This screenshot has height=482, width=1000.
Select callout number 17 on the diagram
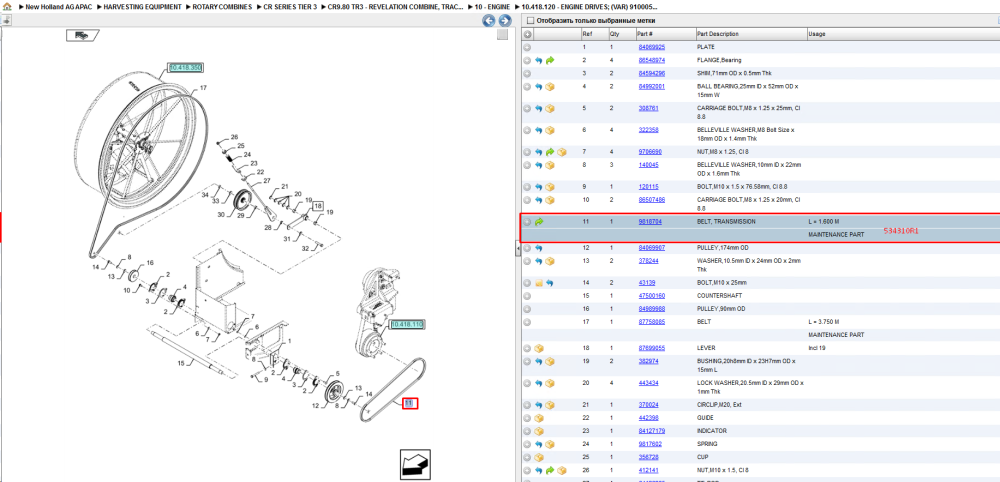pos(203,87)
